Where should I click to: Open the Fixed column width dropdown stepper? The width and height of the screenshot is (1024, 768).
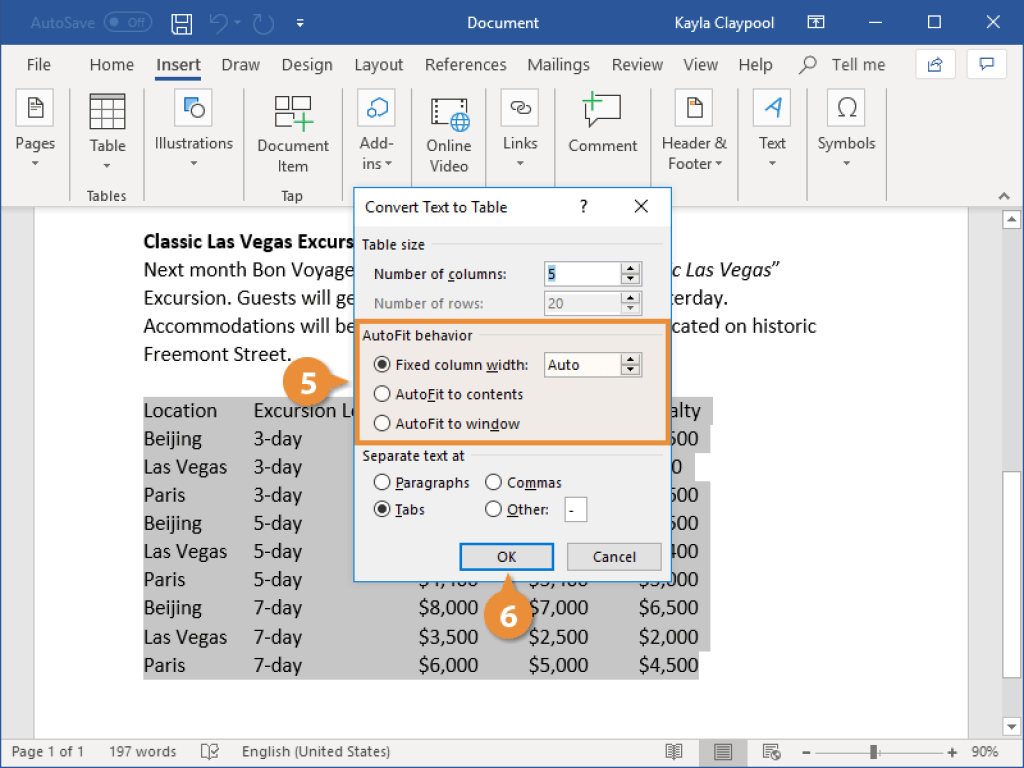[x=631, y=364]
